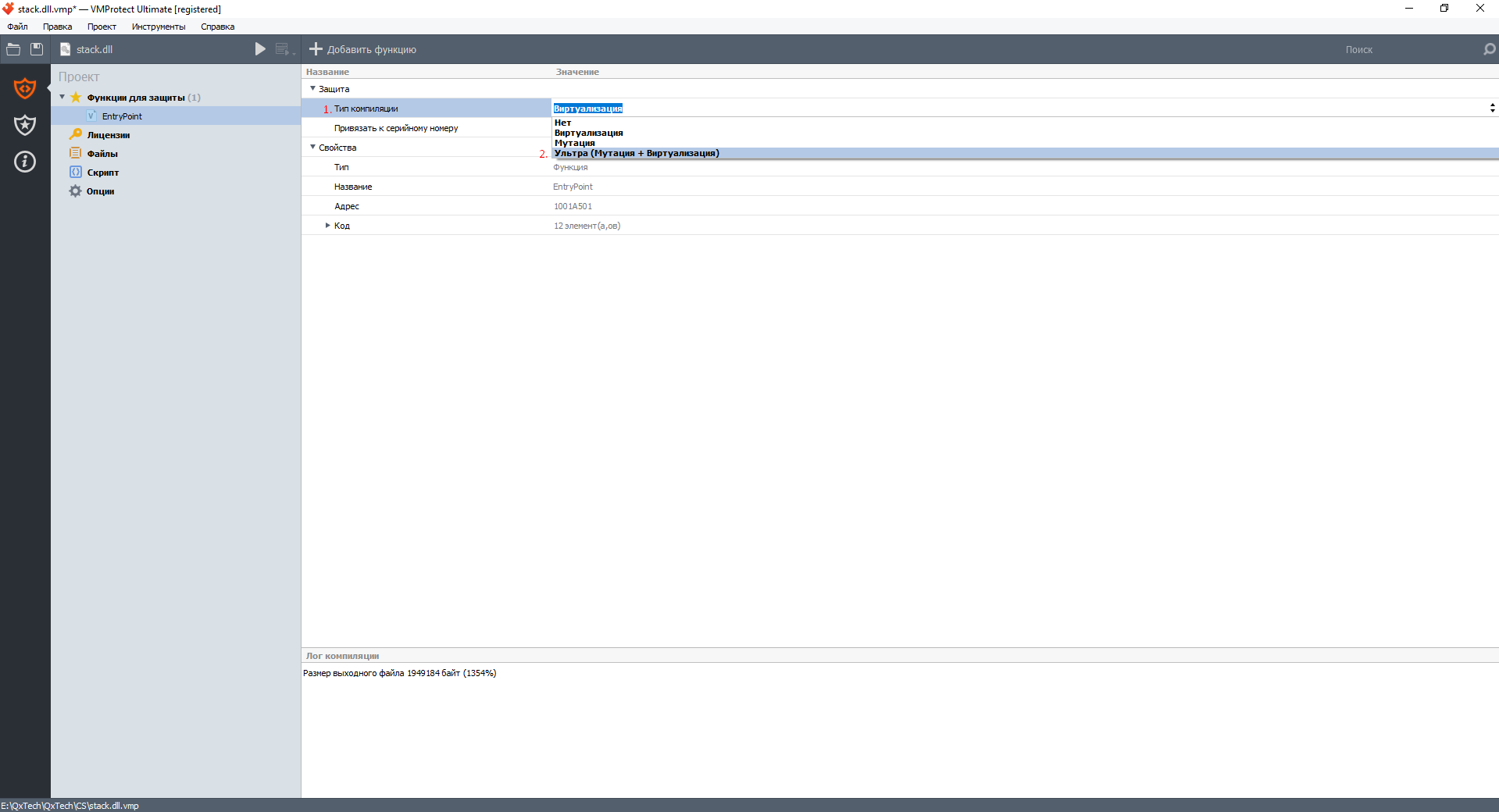1499x812 pixels.
Task: Choose Ультра (Мутация + Виртуализация) option
Action: click(1025, 153)
